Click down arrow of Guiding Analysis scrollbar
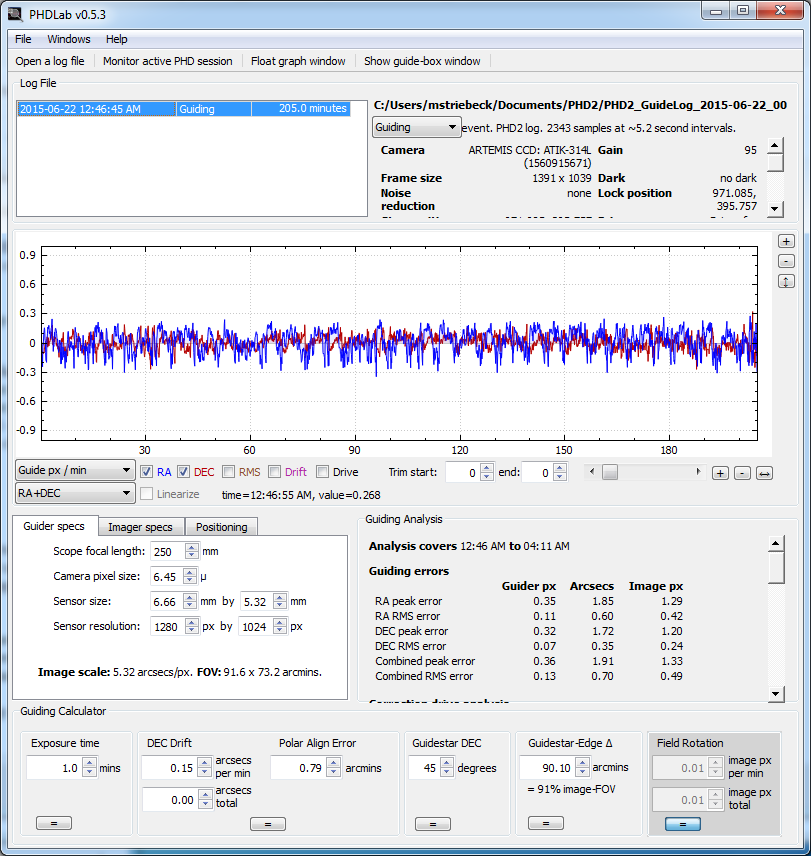The width and height of the screenshot is (811, 856). [x=776, y=694]
